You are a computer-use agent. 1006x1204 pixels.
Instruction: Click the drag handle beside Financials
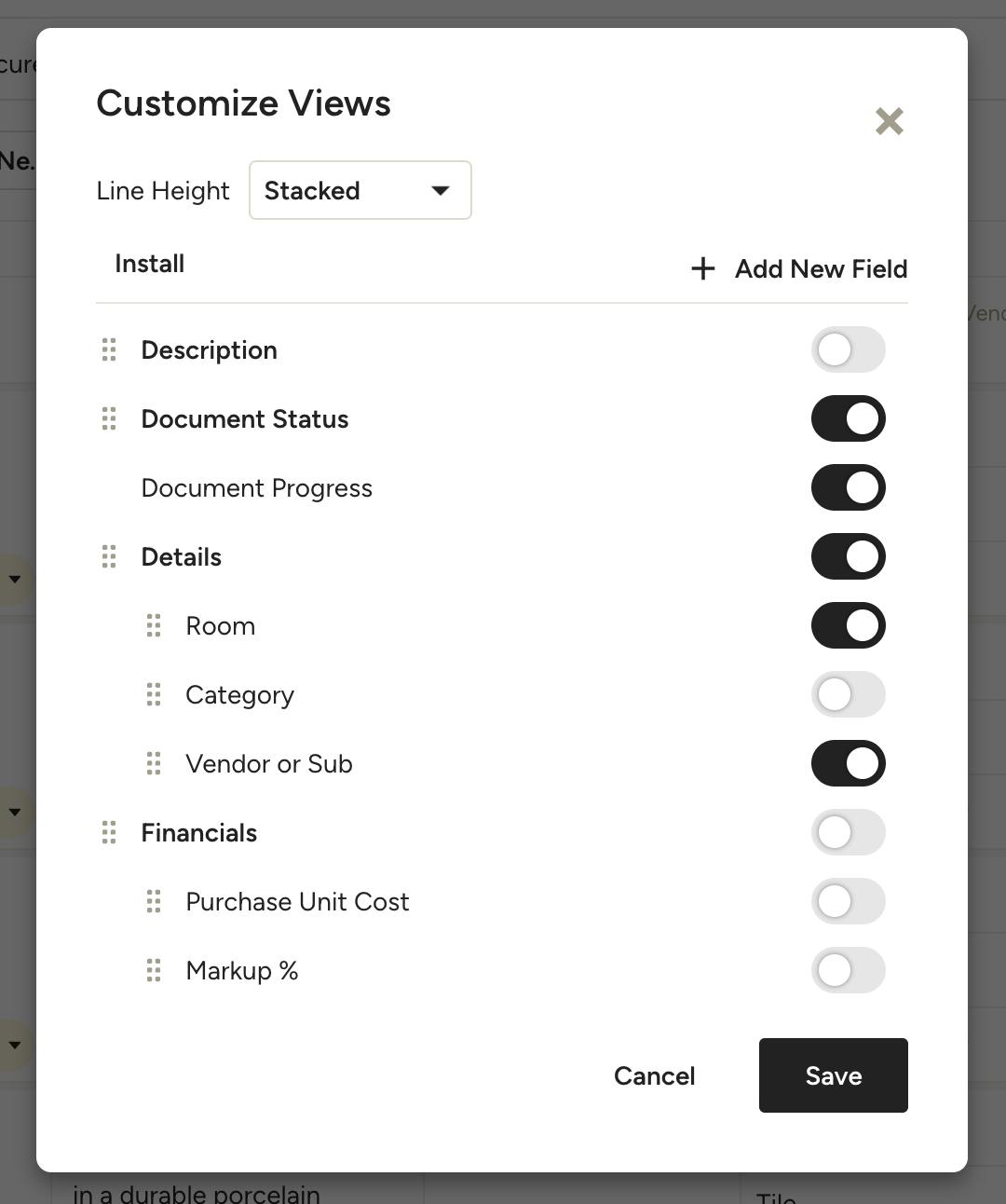coord(109,832)
